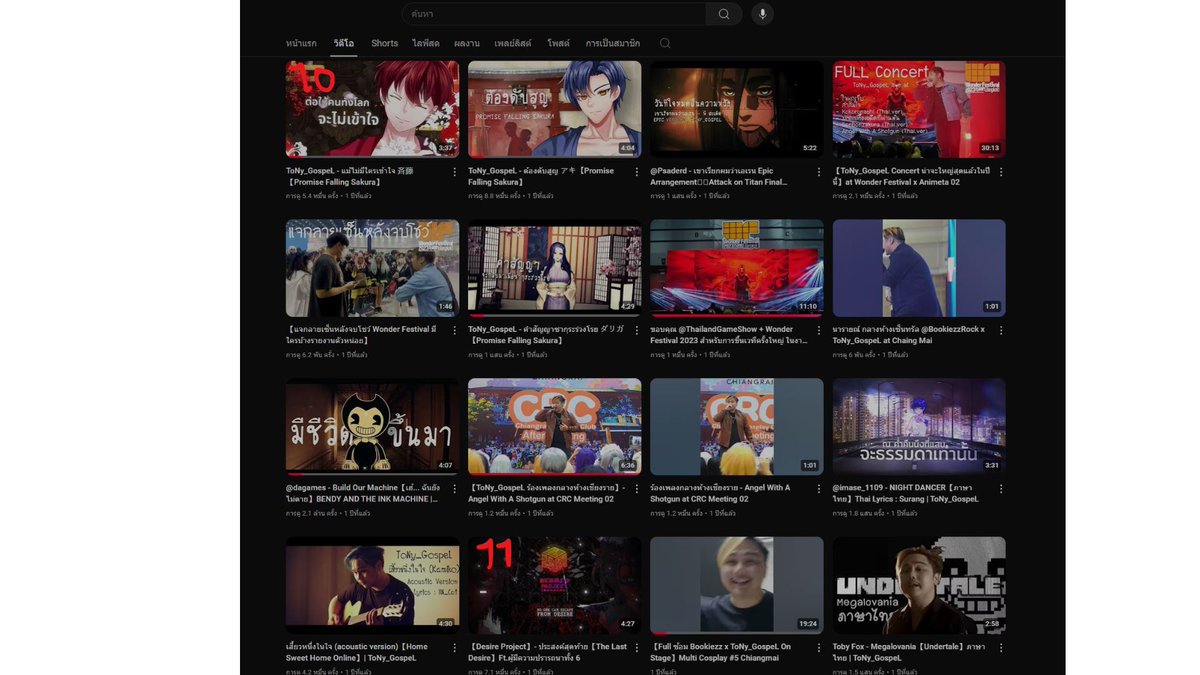Viewport: 1200px width, 675px height.
Task: Play Desire Project 11 thumbnail
Action: [x=555, y=585]
